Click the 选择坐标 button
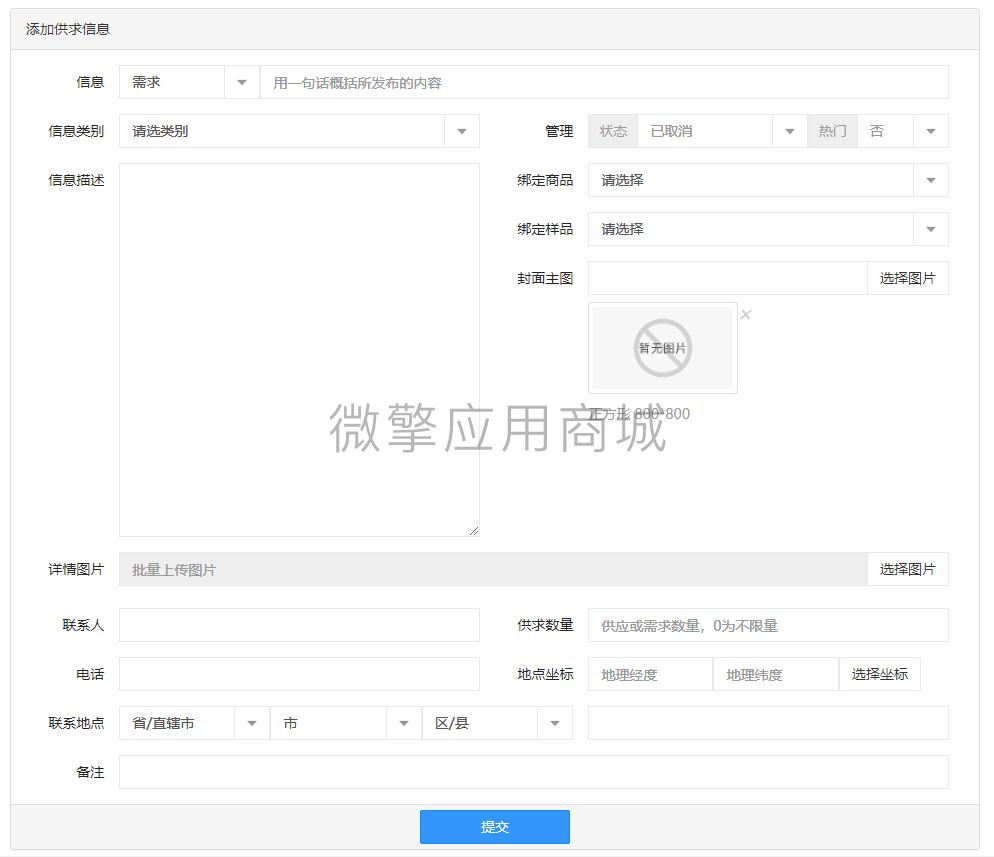 (880, 674)
